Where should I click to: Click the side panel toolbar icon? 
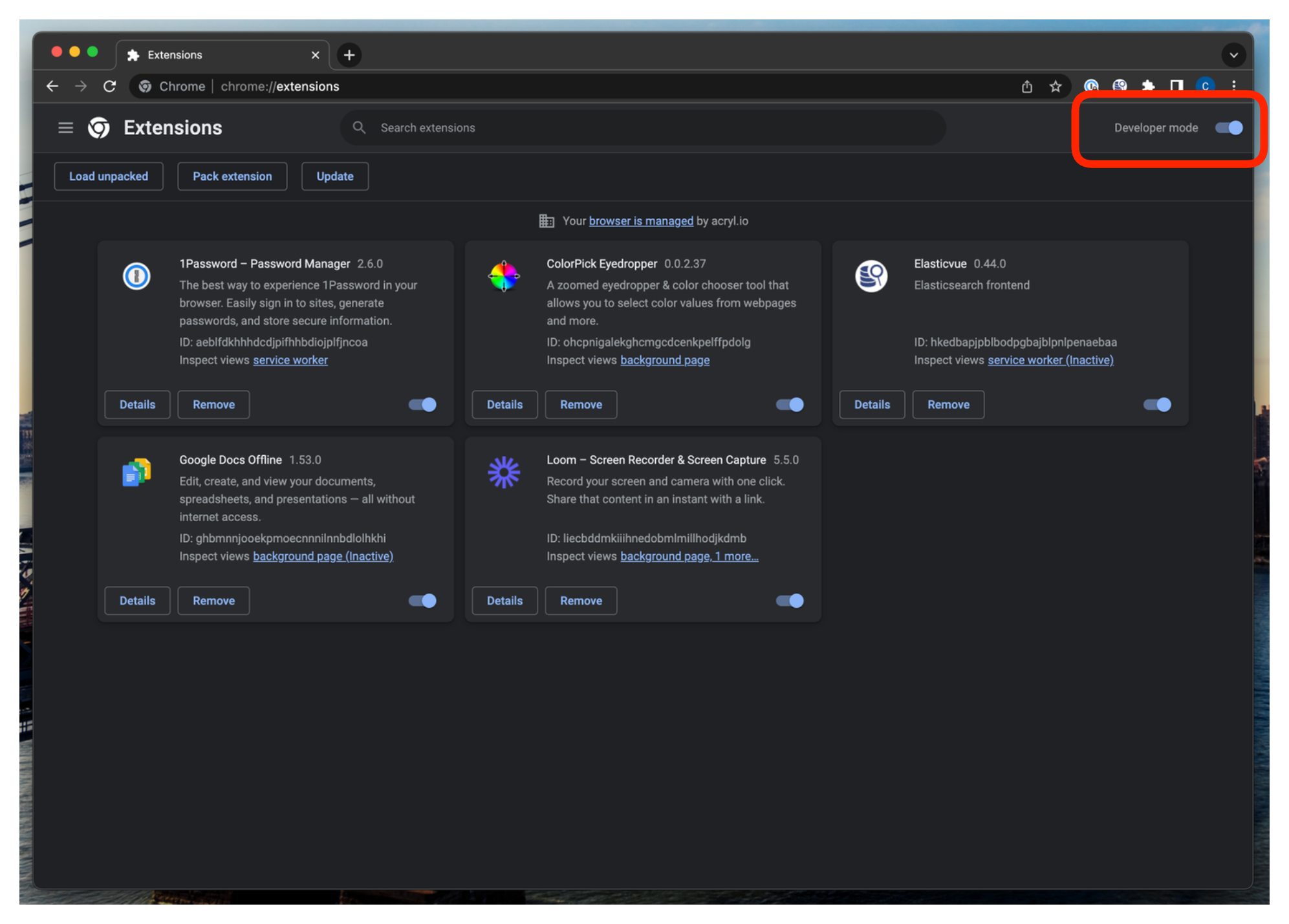pos(1176,86)
